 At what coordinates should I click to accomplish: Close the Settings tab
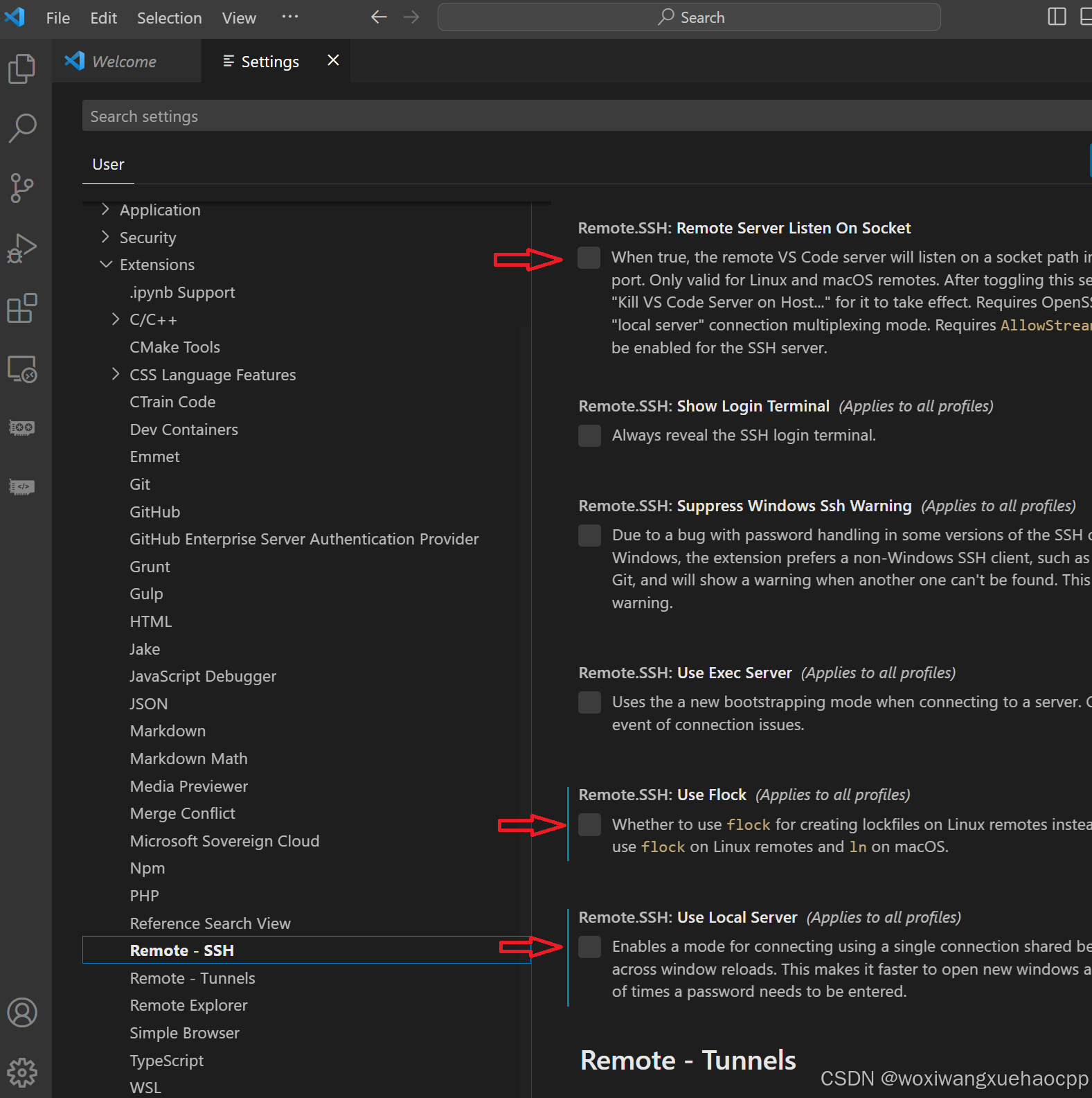click(x=333, y=60)
